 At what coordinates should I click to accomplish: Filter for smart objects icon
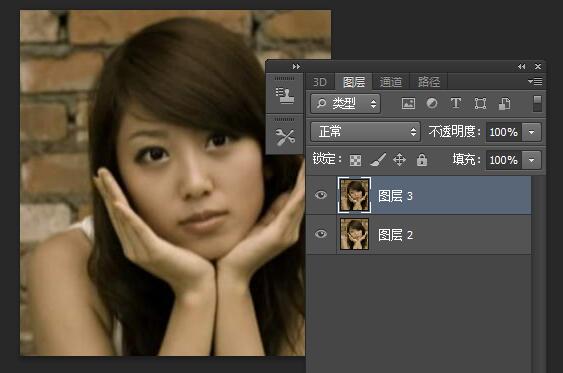[504, 104]
